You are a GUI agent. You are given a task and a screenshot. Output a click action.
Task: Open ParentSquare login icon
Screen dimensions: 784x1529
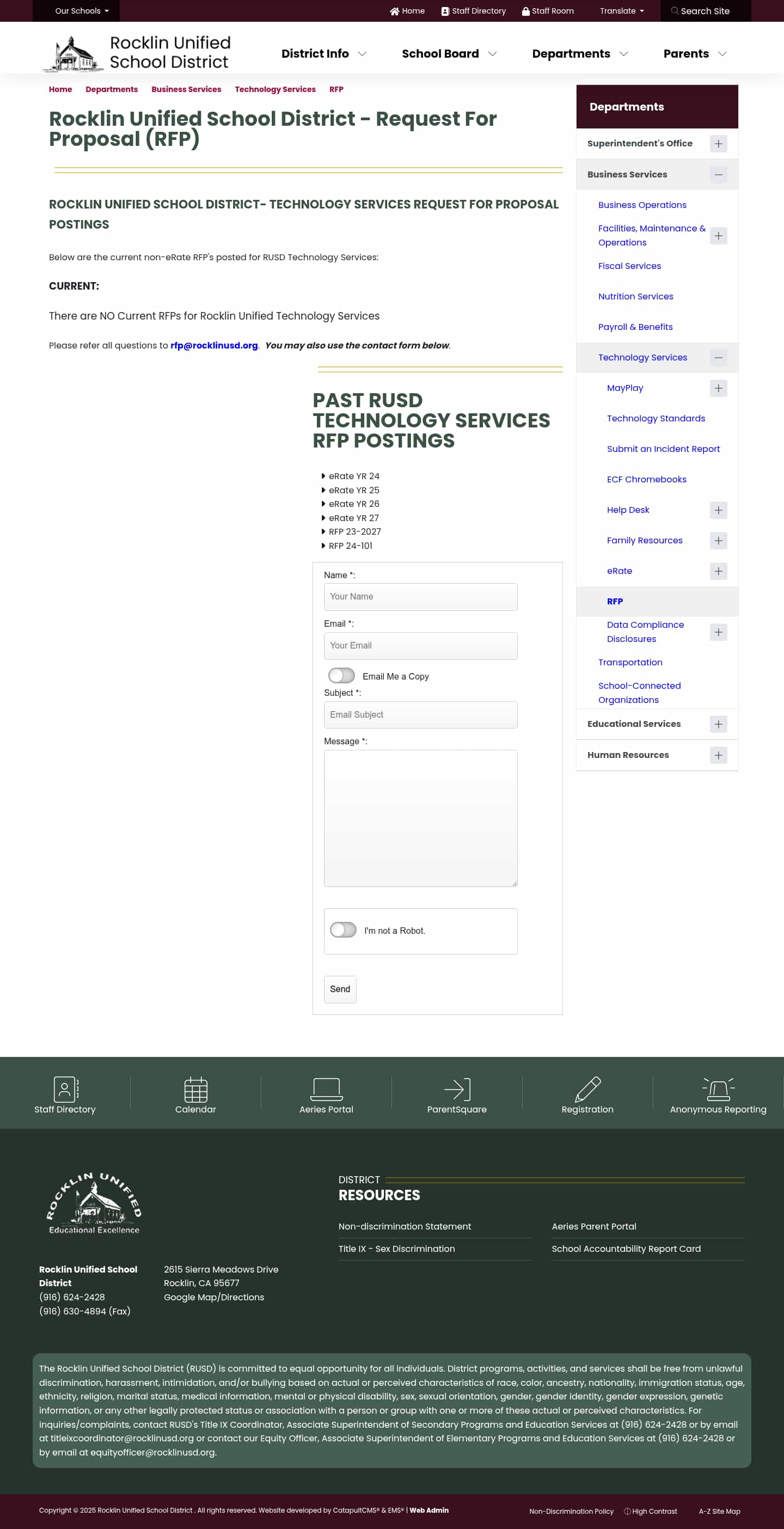[456, 1088]
